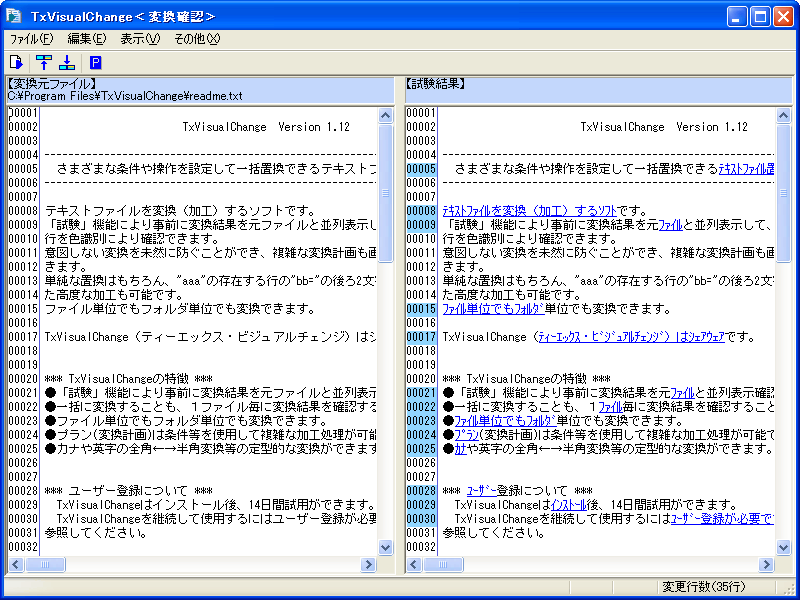The height and width of the screenshot is (600, 800).
Task: Click line 00010 text in left pane
Action: click(132, 239)
